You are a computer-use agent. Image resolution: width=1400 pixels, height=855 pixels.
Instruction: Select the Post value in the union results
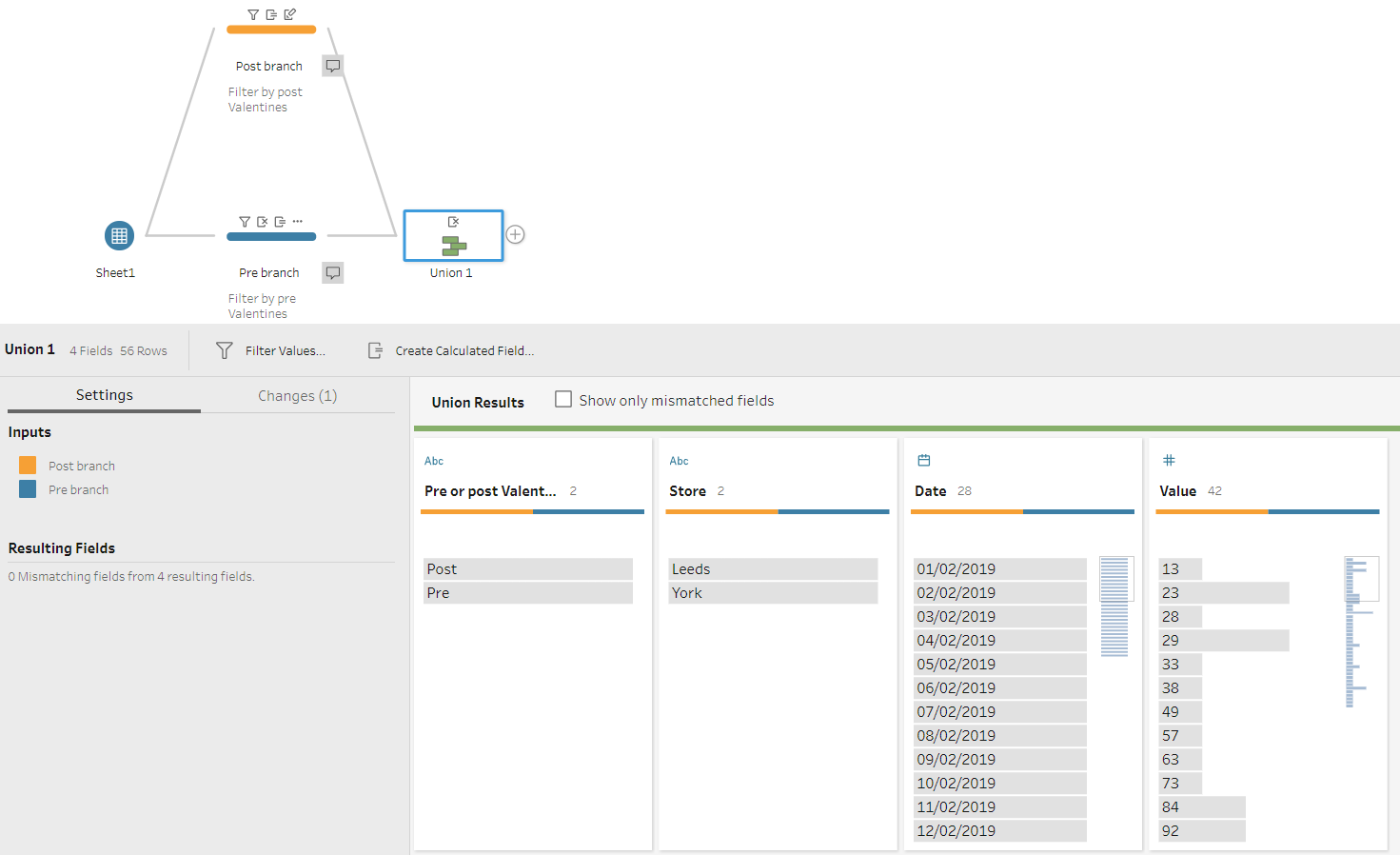[x=527, y=568]
